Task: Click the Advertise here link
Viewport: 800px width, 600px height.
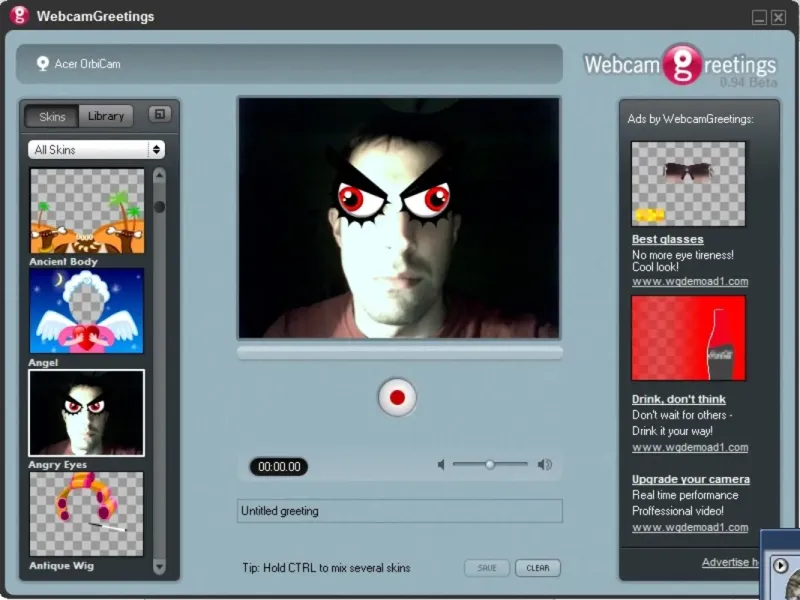Action: [x=731, y=562]
